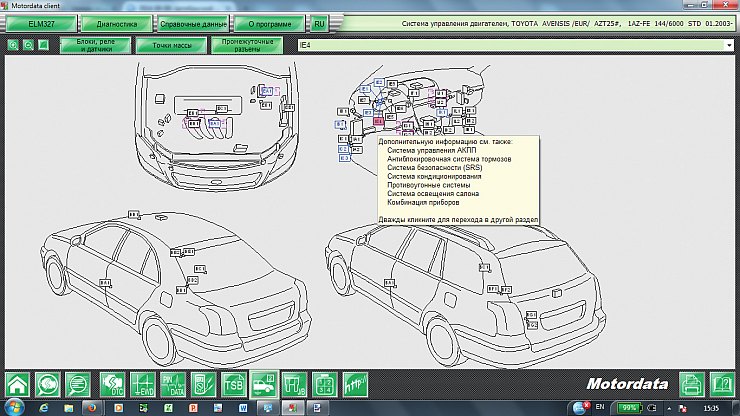Open the text search magnifier icon

point(78,384)
